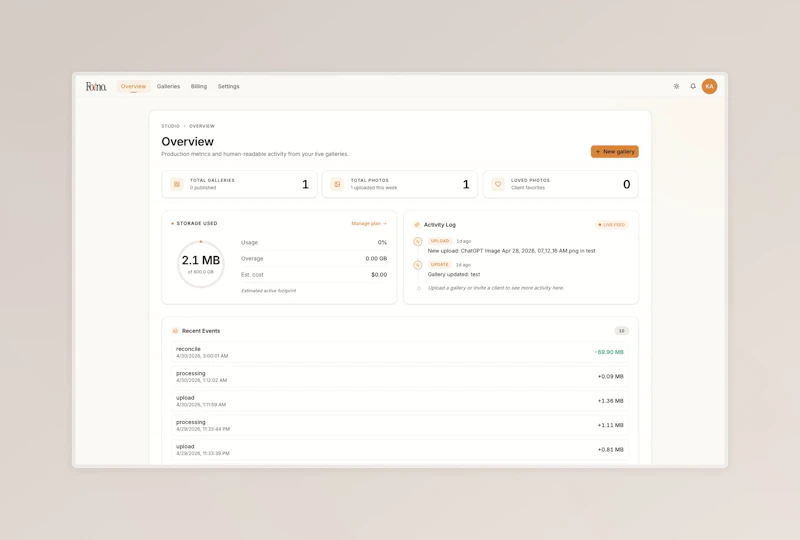The height and width of the screenshot is (540, 800).
Task: Click the Estimated active footprint note
Action: pos(268,291)
